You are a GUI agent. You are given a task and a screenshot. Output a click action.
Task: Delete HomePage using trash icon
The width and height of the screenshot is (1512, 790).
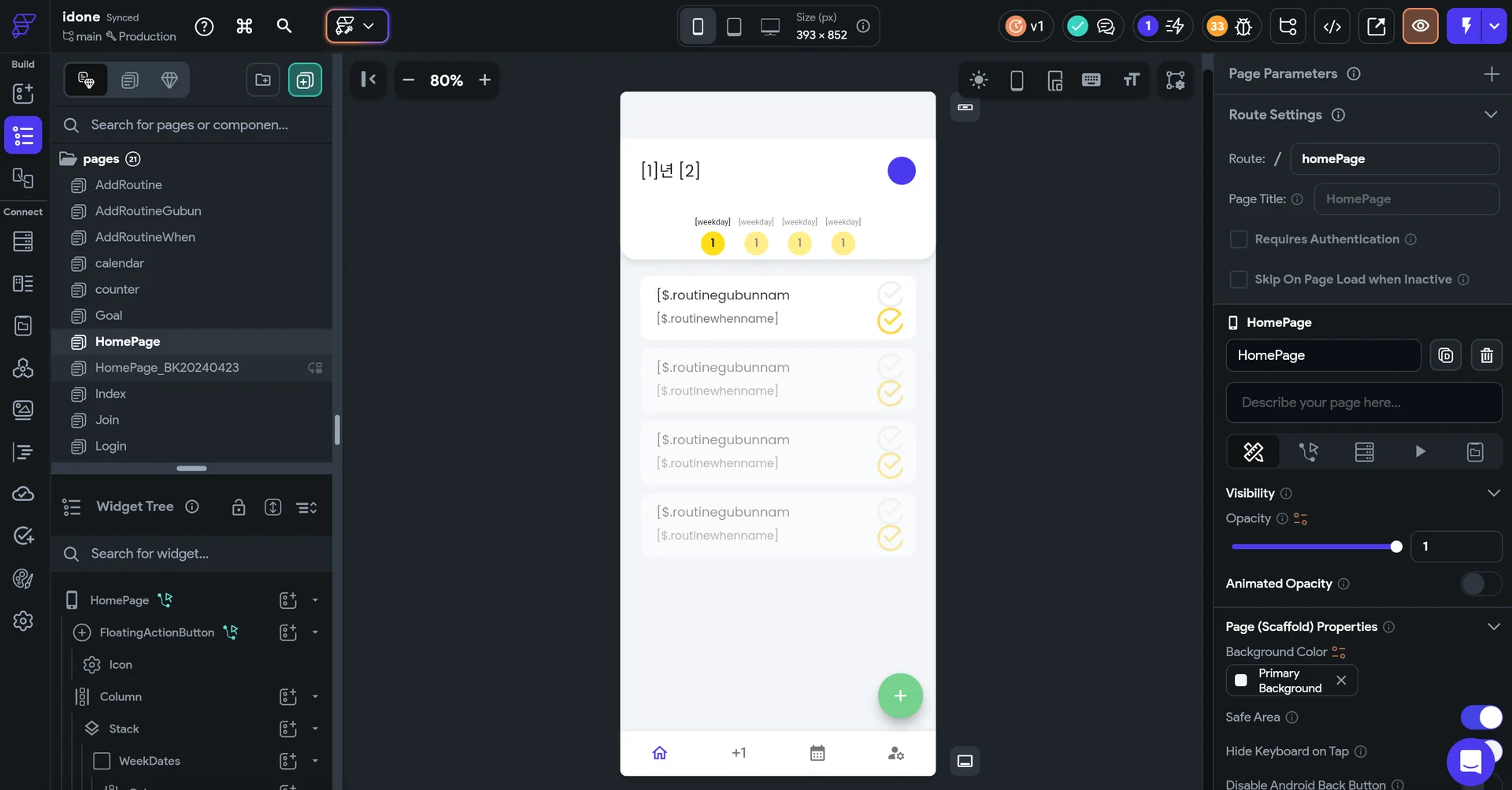click(x=1486, y=355)
